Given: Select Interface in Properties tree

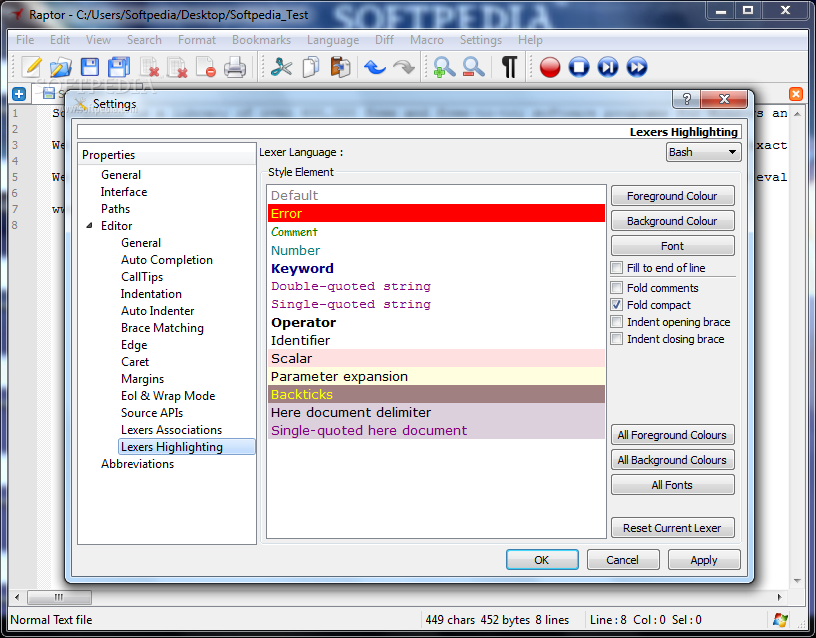Looking at the screenshot, I should pos(124,192).
